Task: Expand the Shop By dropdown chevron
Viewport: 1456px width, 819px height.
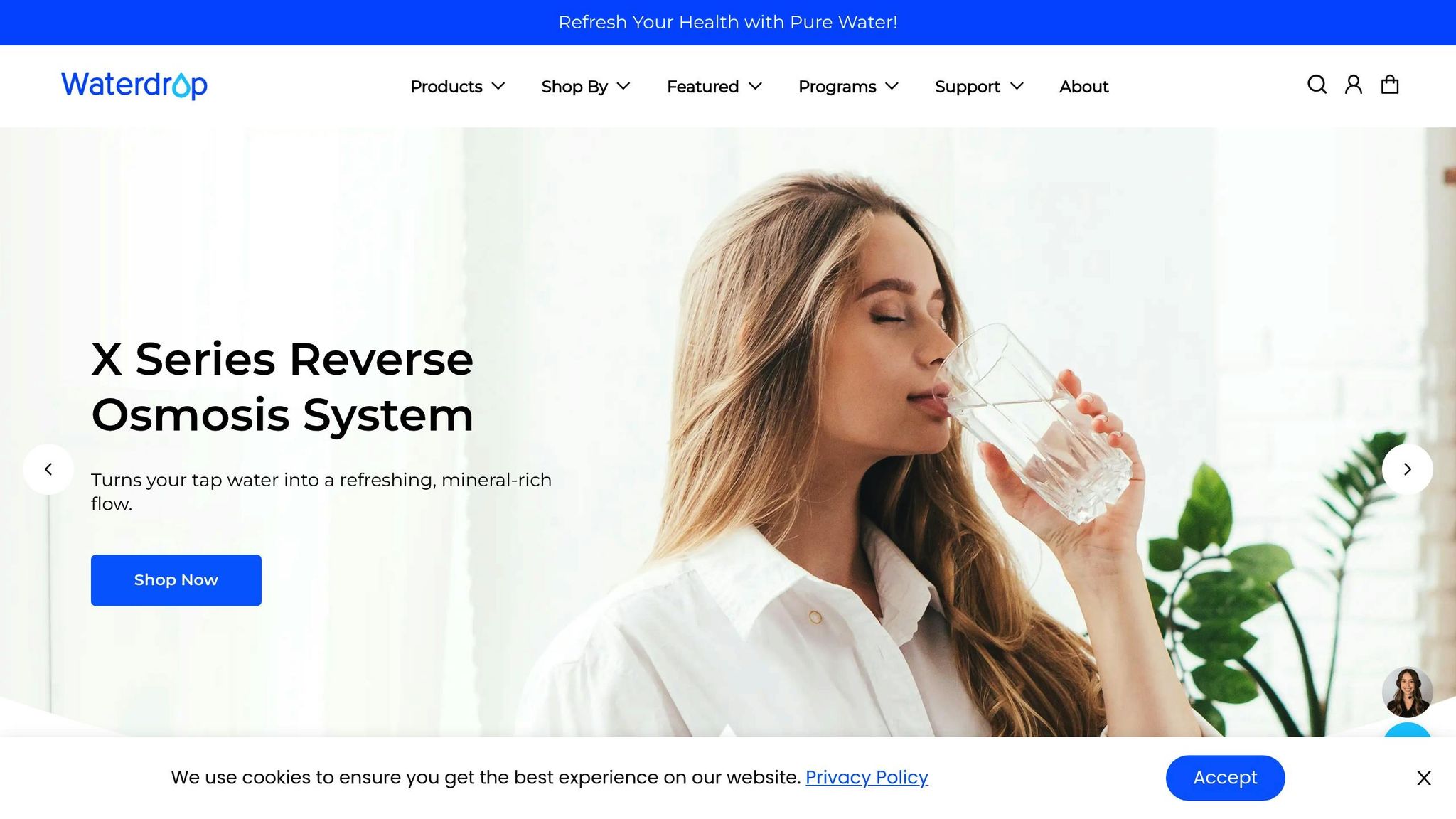Action: point(623,86)
